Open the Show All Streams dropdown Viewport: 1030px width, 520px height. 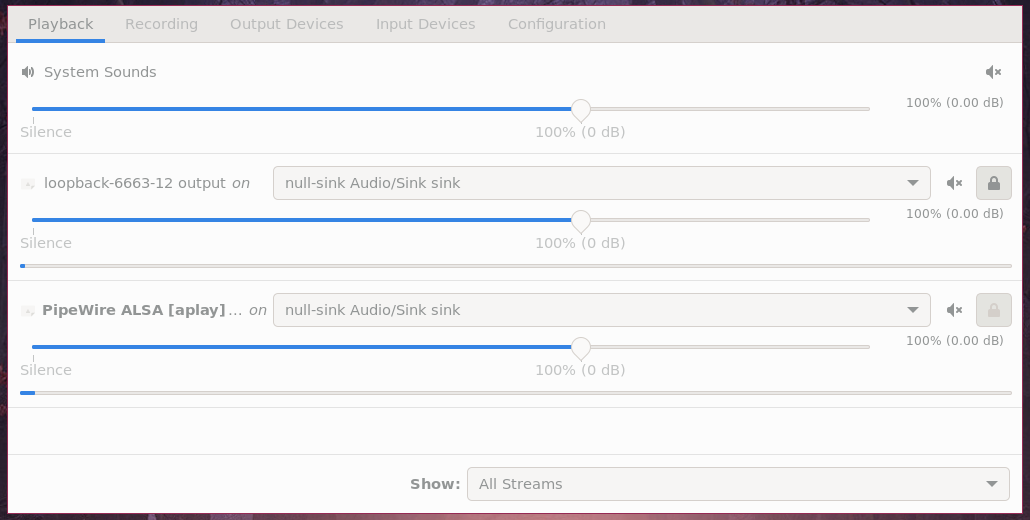pos(738,484)
